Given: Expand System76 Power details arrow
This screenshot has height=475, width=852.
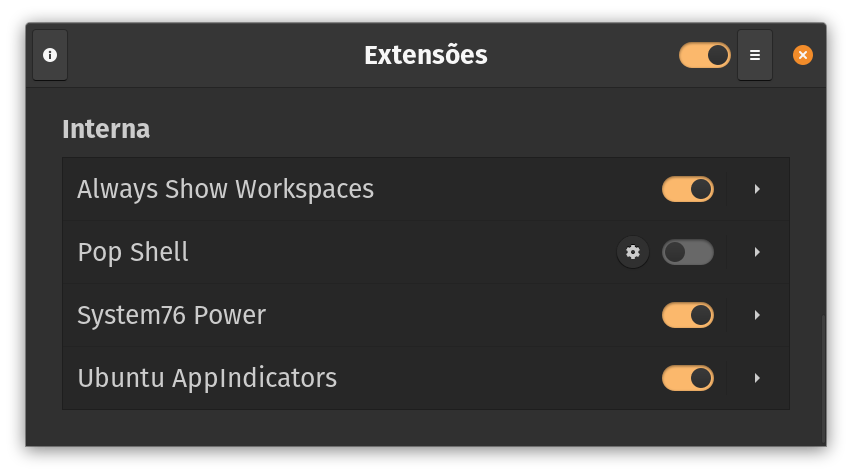Looking at the screenshot, I should click(x=758, y=315).
